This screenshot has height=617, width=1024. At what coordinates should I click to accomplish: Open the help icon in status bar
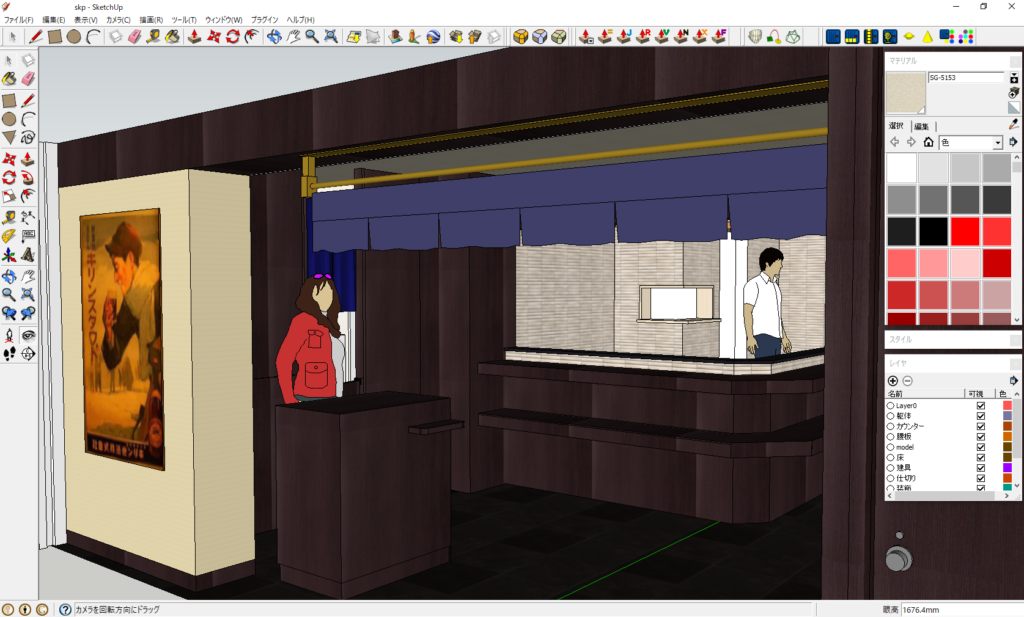(65, 609)
